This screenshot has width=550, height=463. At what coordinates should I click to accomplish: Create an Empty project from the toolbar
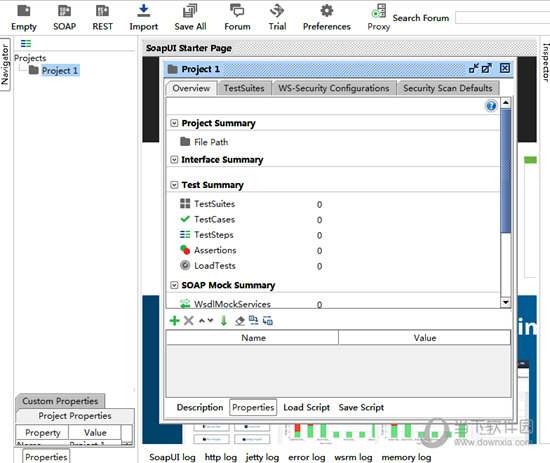[24, 18]
